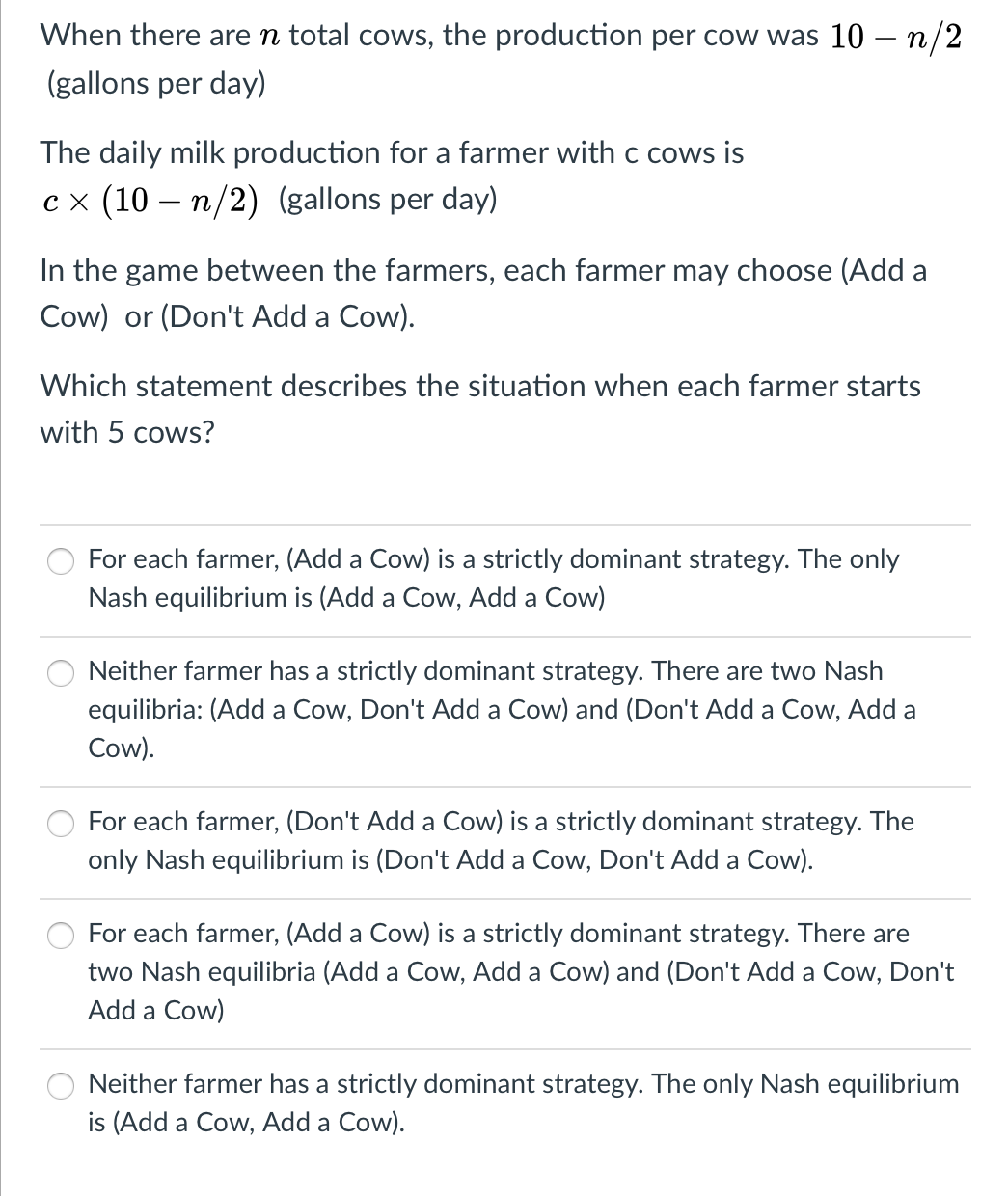
Task: Click the divider line above the first option
Action: [x=504, y=521]
